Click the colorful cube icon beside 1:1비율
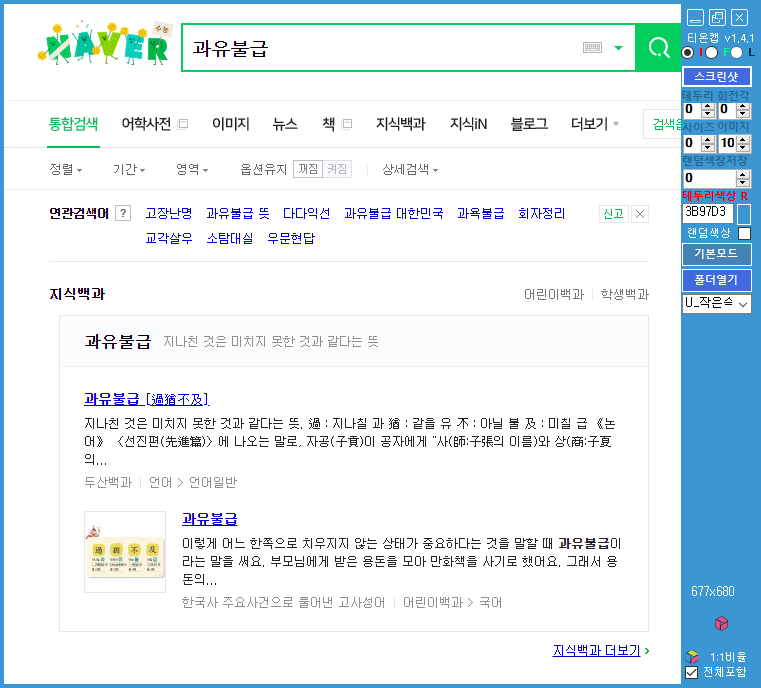 (692, 657)
